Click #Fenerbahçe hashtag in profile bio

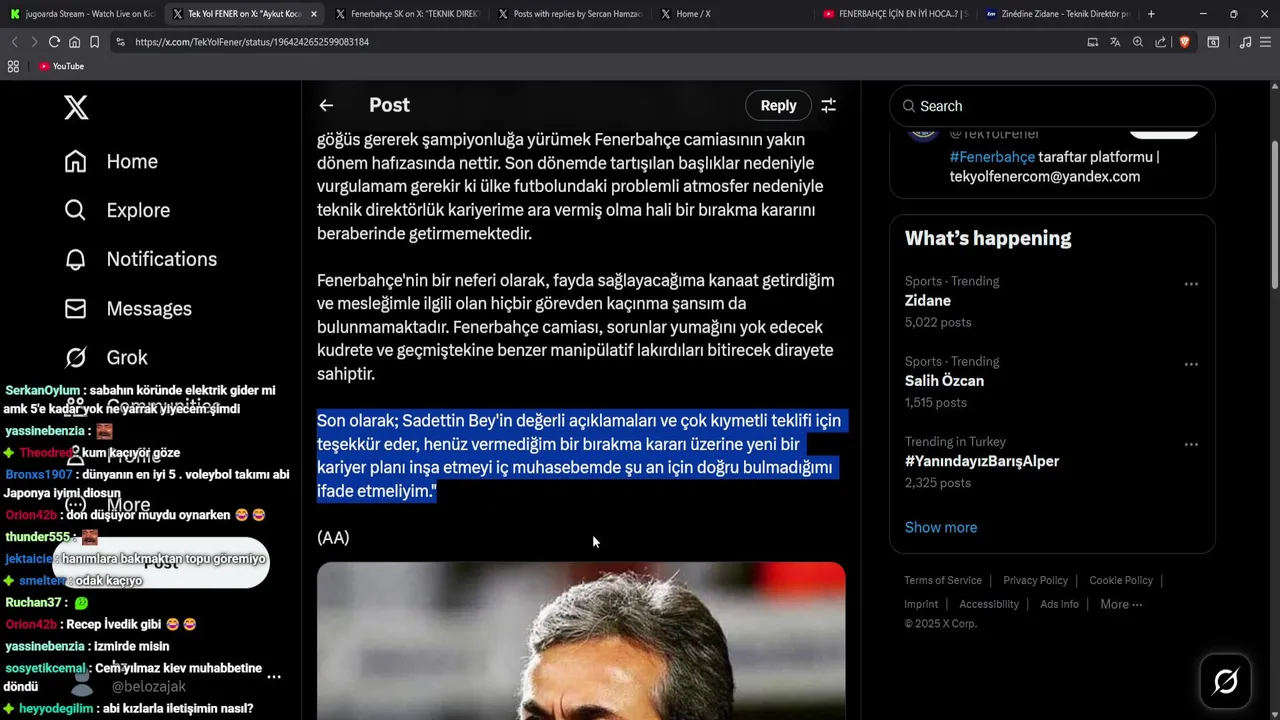click(x=992, y=157)
